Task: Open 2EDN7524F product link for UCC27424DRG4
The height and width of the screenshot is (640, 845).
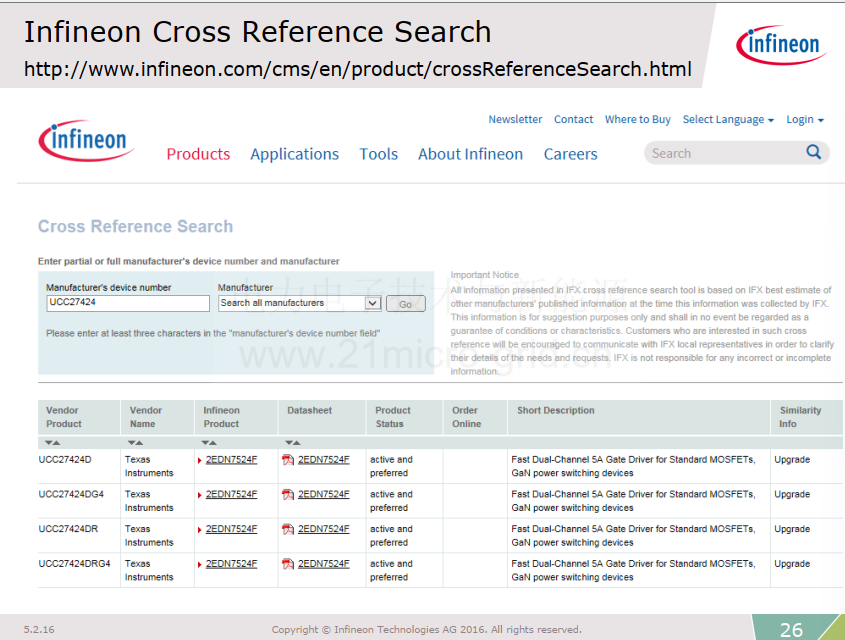Action: (231, 564)
